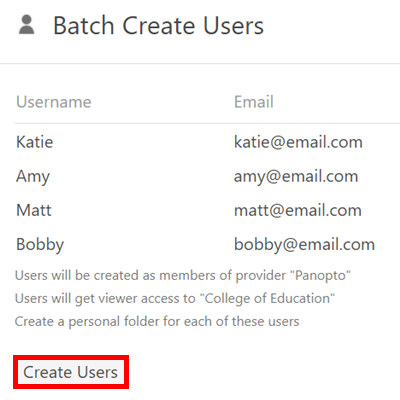Click the email katie@email.com
Image resolution: width=400 pixels, height=400 pixels.
[x=298, y=142]
